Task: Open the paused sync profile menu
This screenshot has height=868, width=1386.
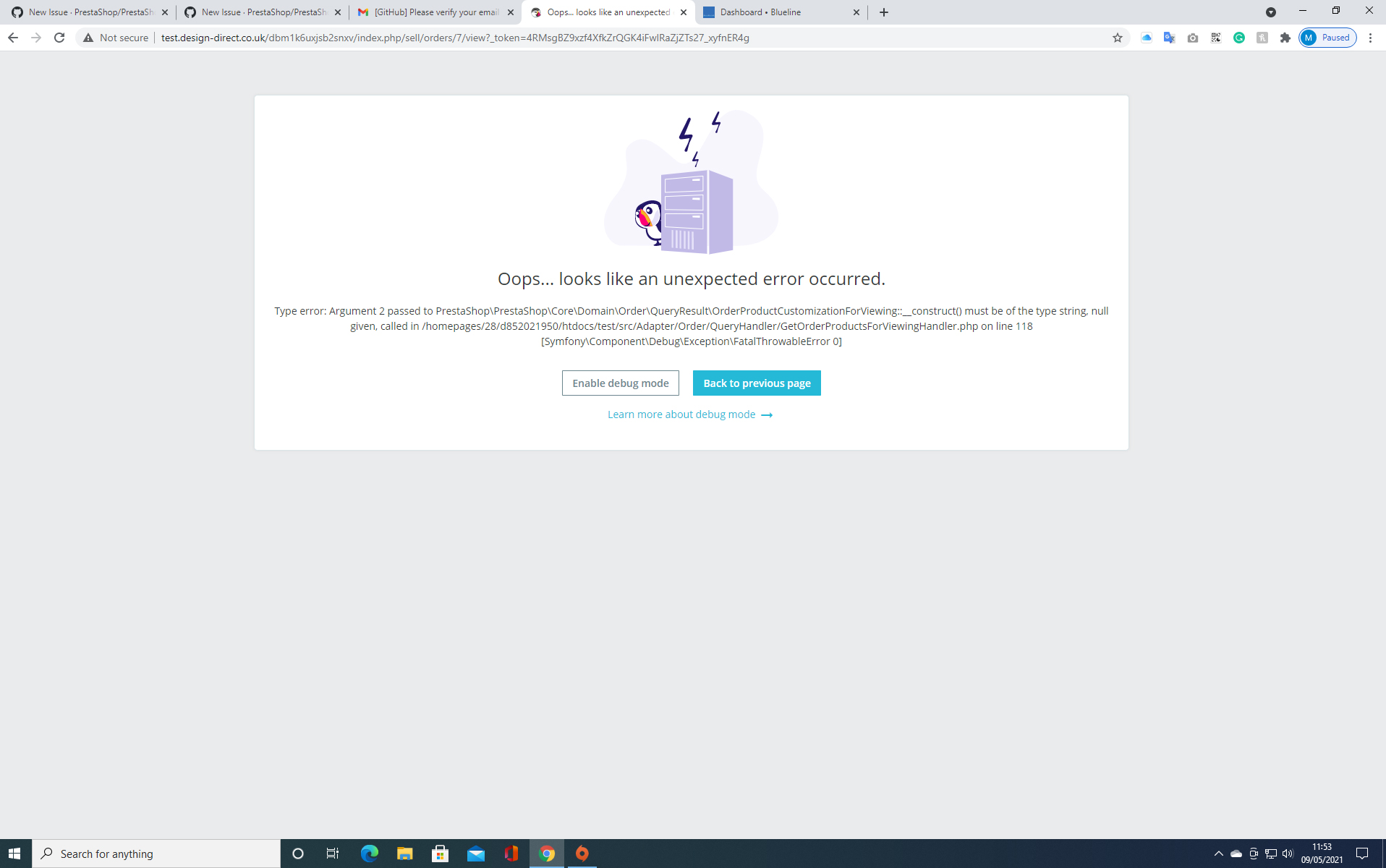Action: 1327,38
